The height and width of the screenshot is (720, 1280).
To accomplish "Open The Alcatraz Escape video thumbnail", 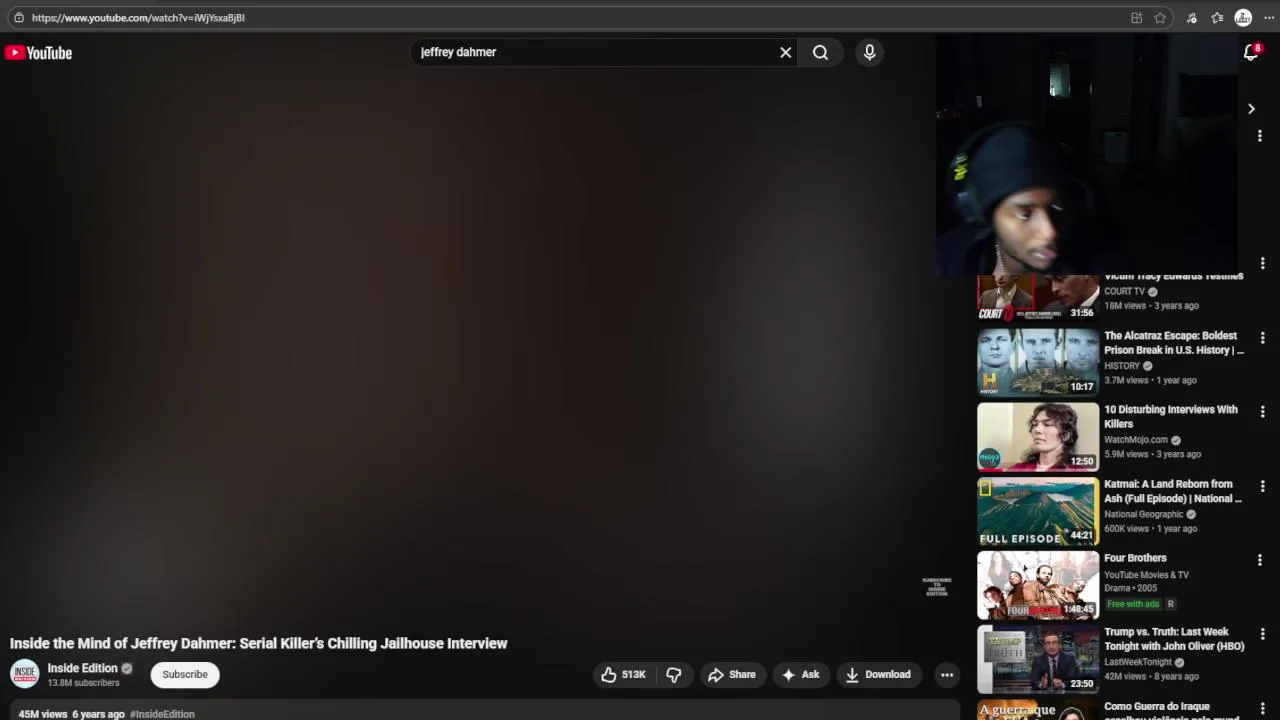I will point(1037,361).
